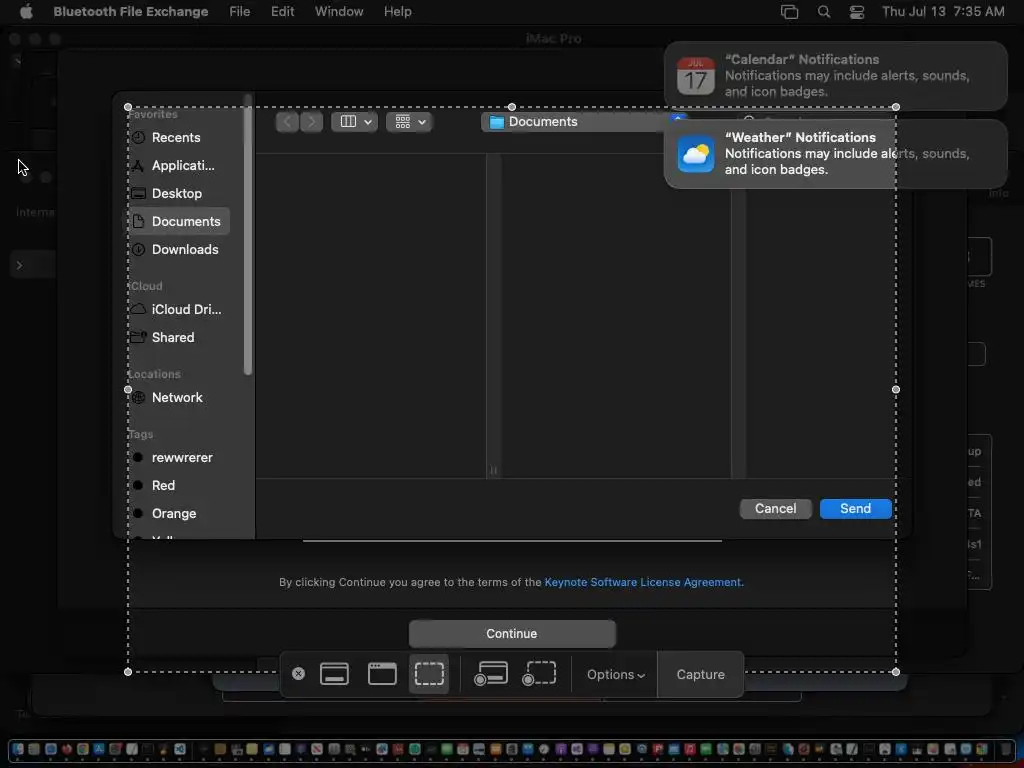The image size is (1024, 768).
Task: Select Desktop in the sidebar
Action: 178,194
